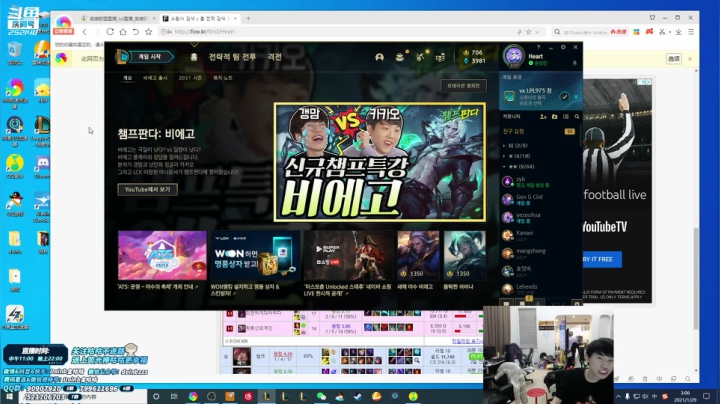Click the friend list view options icon
The image size is (720, 404).
coord(566,117)
